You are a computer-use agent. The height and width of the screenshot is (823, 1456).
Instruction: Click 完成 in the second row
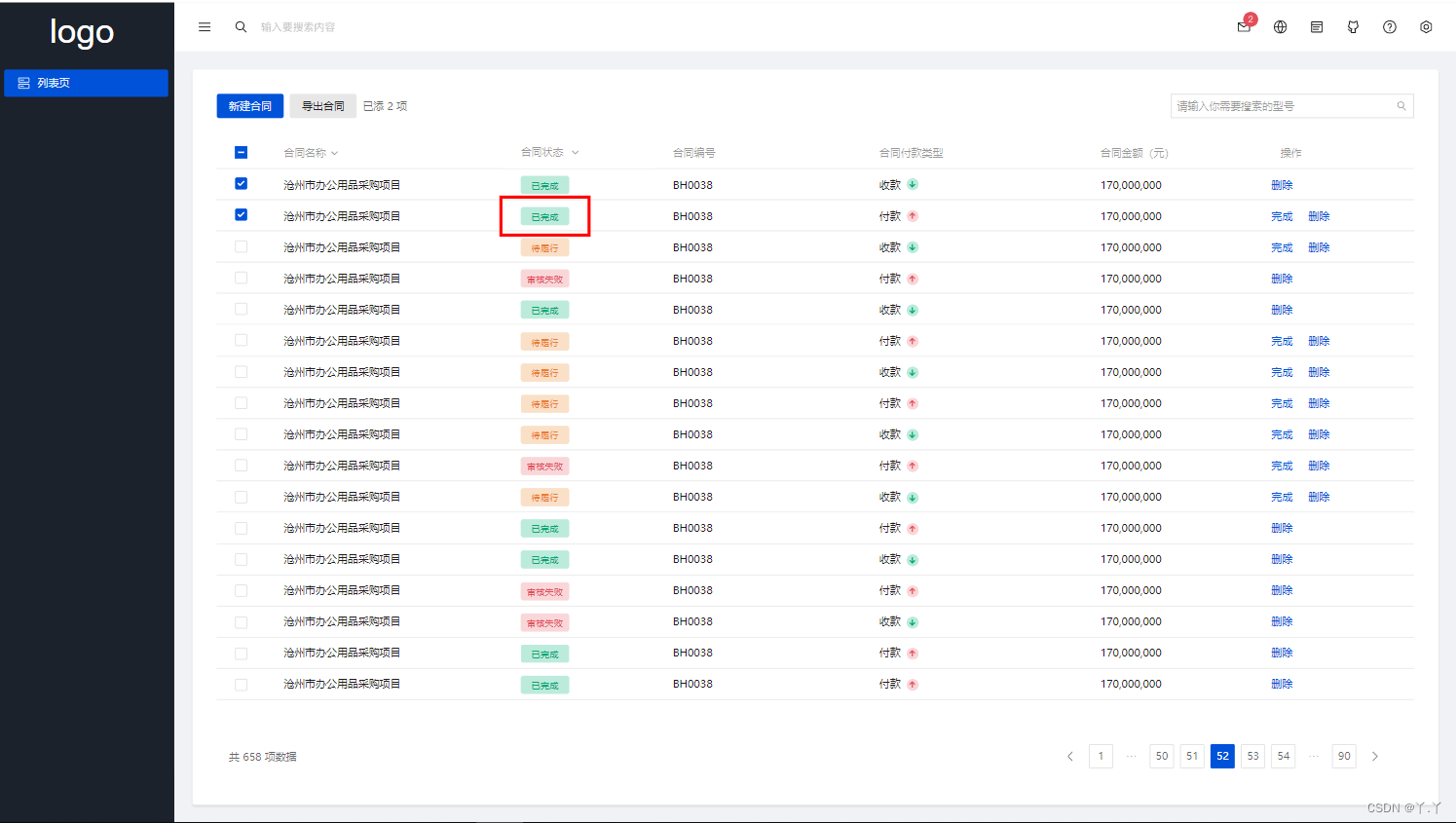pos(1282,216)
